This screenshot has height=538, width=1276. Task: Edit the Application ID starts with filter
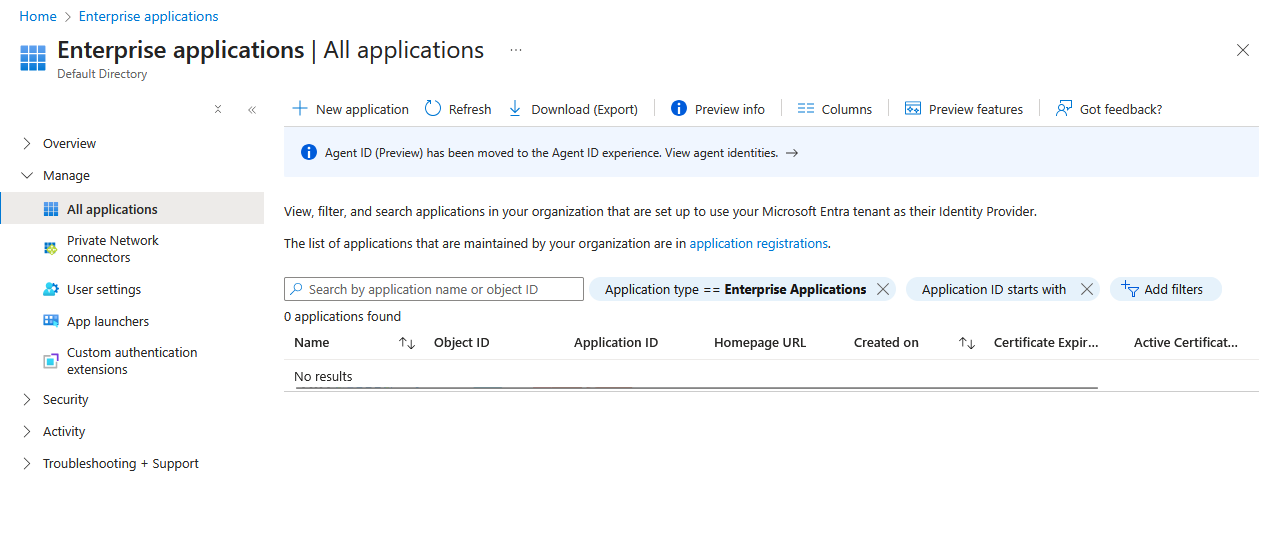(x=994, y=289)
